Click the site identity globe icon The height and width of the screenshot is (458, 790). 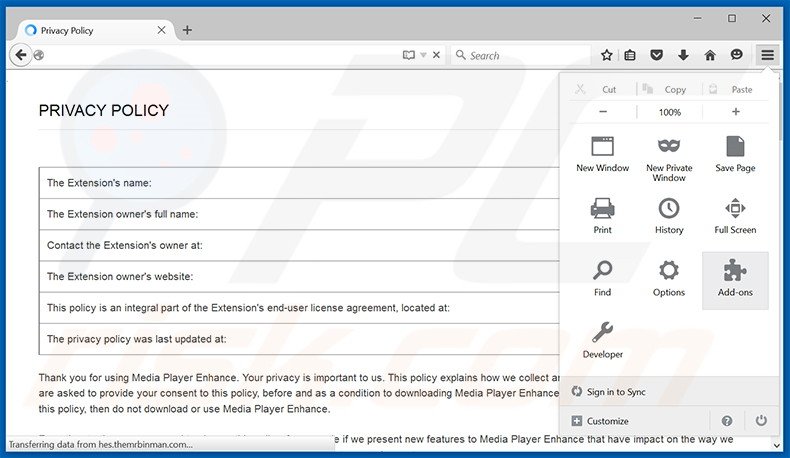click(x=39, y=55)
